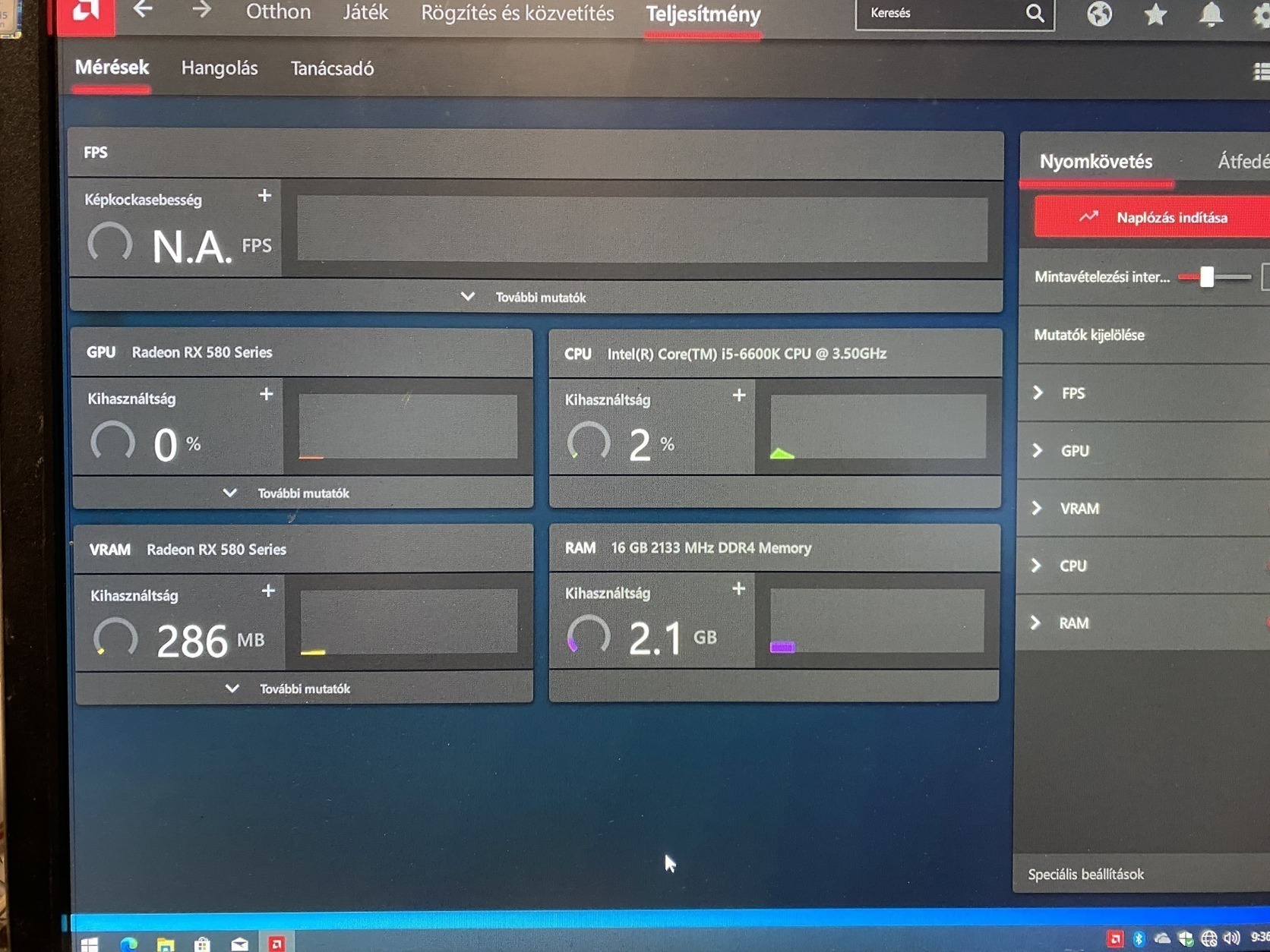Click the FPS graph area
The height and width of the screenshot is (952, 1270).
[x=643, y=229]
